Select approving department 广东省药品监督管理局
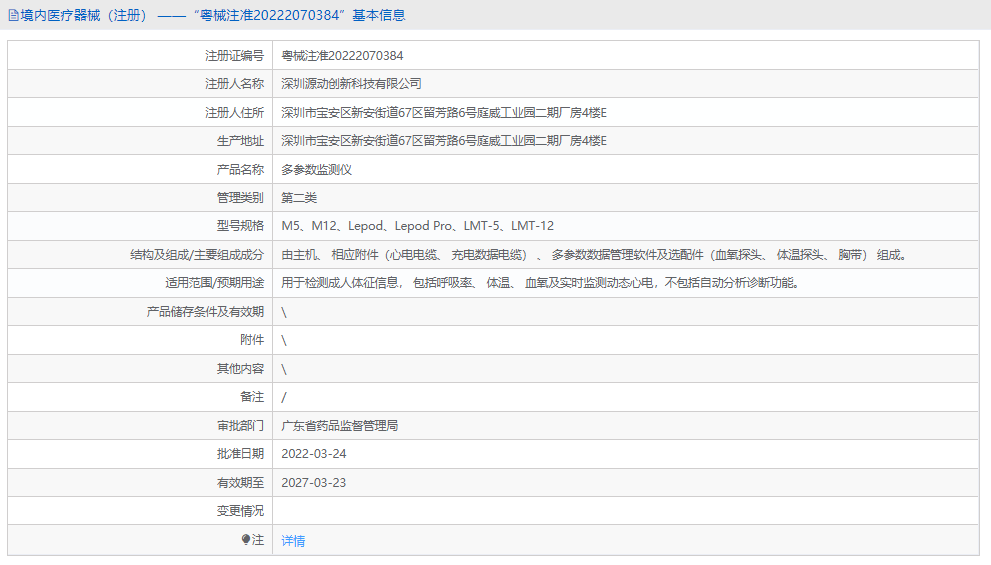The height and width of the screenshot is (565, 991). pos(340,425)
